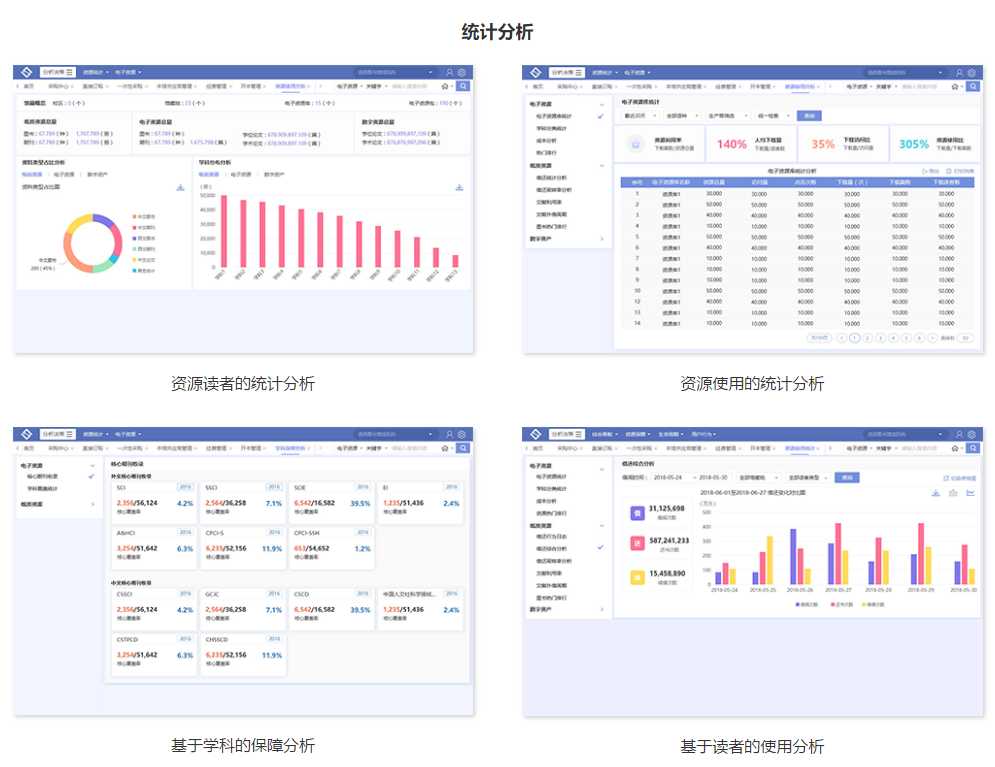Click the blue search magnifier in 资源读者 screenshot
The height and width of the screenshot is (767, 995).
[x=462, y=86]
